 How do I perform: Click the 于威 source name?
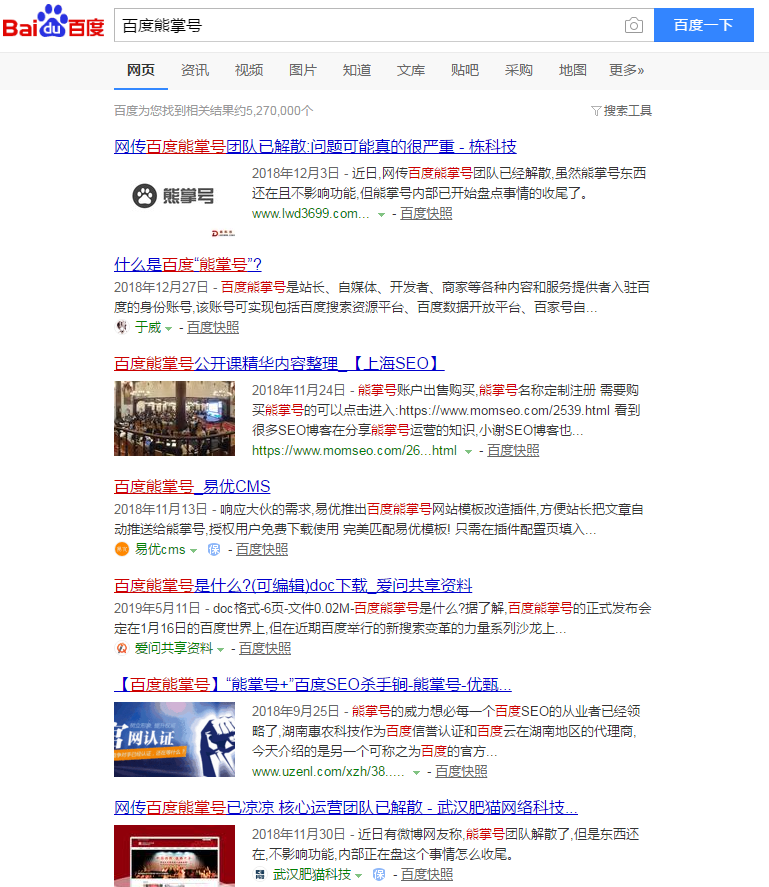(148, 328)
